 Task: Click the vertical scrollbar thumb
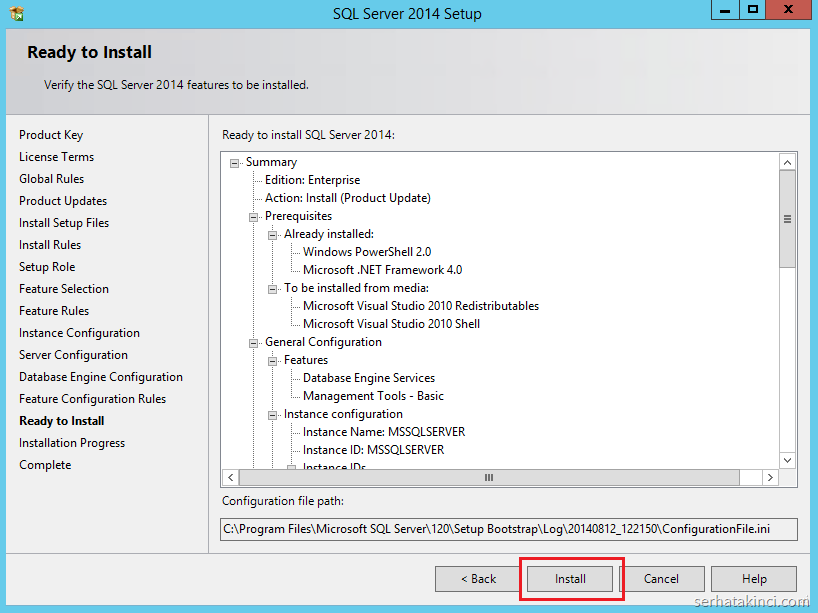(788, 219)
